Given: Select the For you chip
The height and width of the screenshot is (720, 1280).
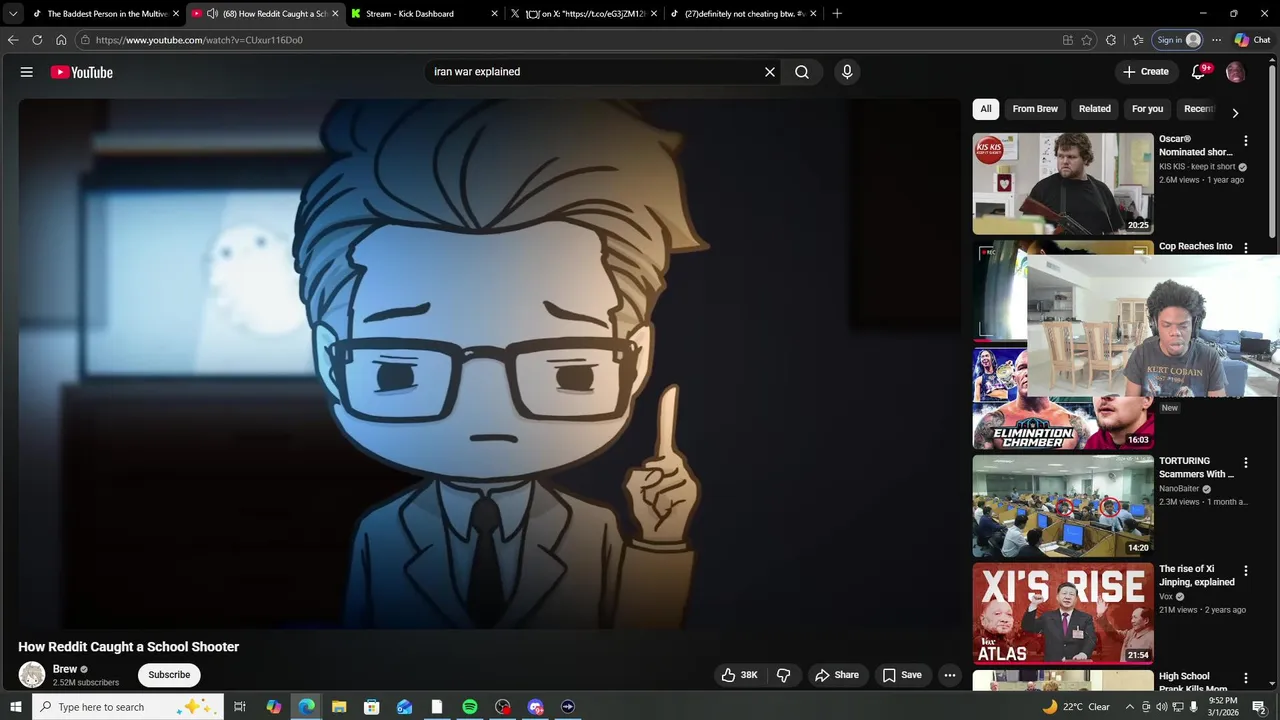Looking at the screenshot, I should (x=1148, y=109).
